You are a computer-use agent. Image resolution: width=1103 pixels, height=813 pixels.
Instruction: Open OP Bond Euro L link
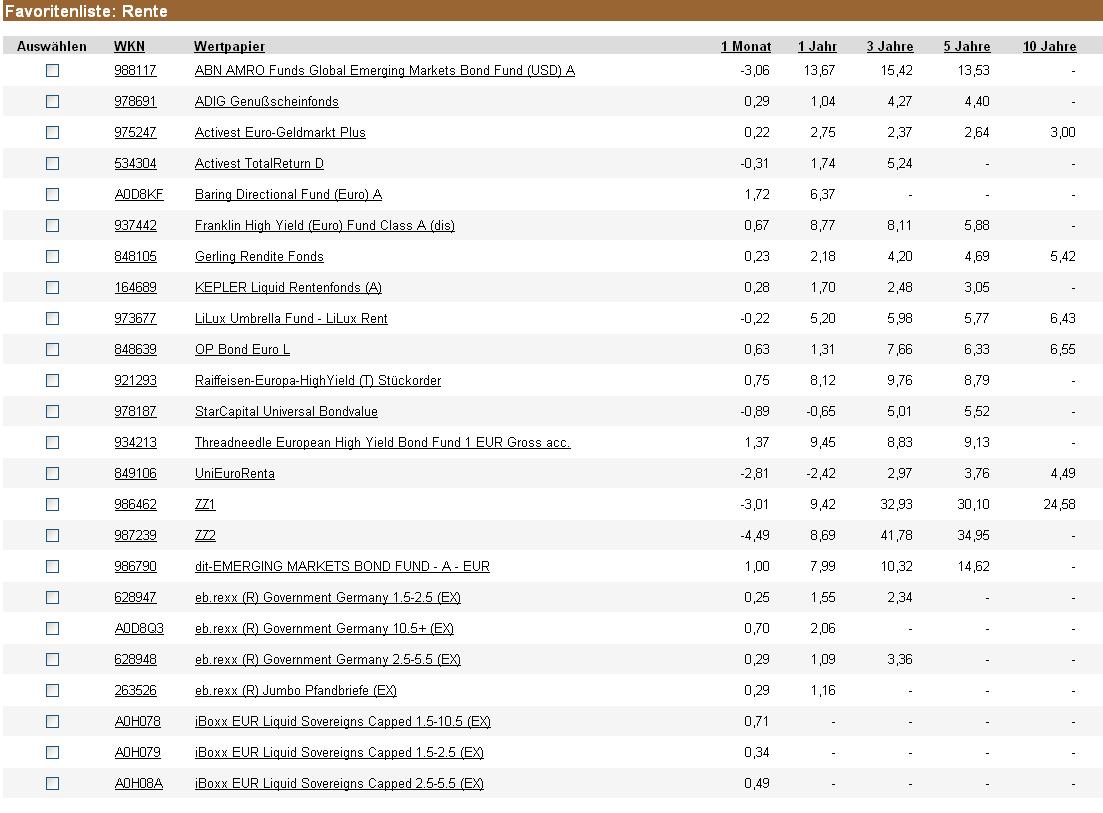coord(242,350)
